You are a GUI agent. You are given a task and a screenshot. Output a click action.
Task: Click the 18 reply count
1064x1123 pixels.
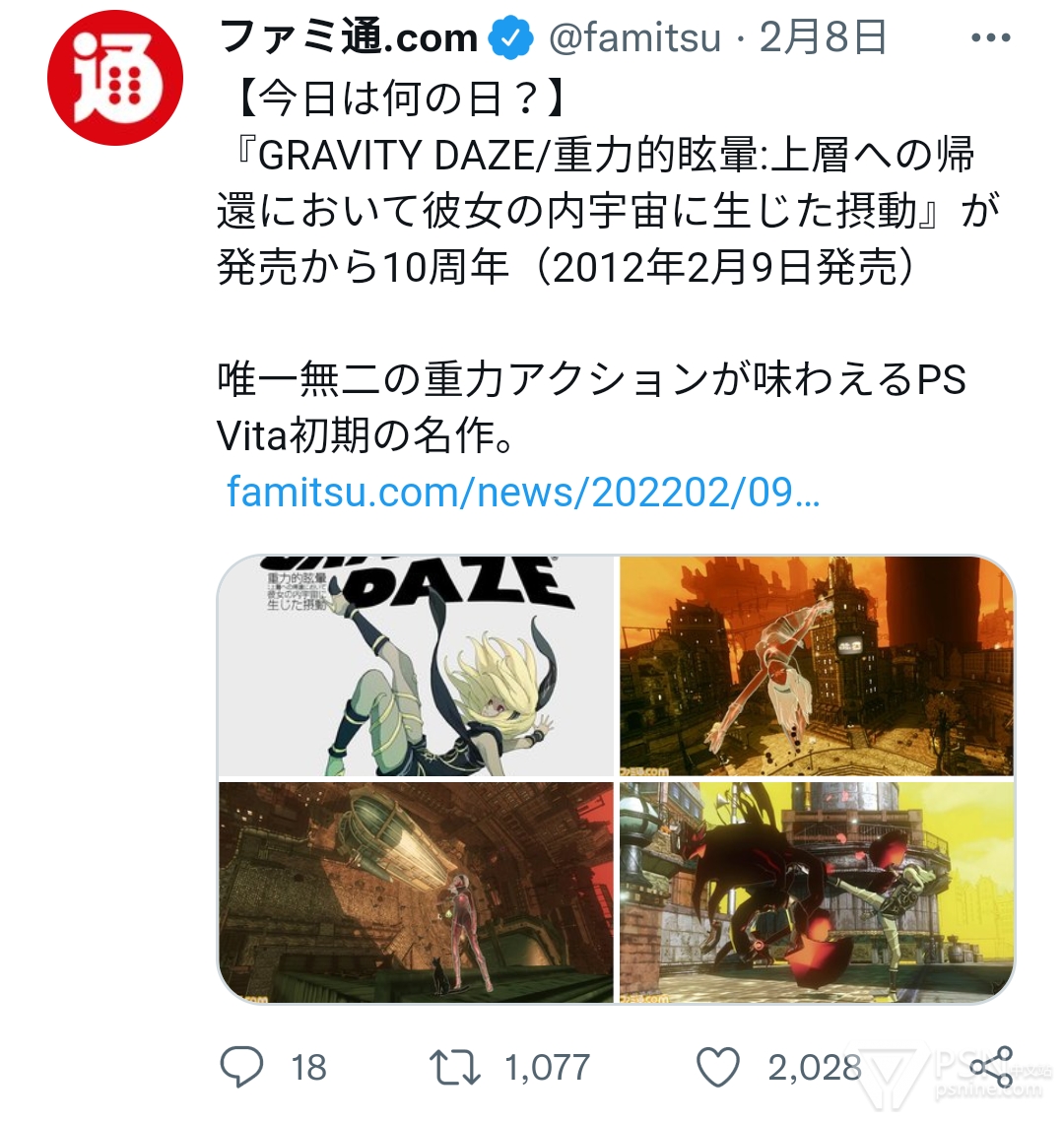[308, 1068]
